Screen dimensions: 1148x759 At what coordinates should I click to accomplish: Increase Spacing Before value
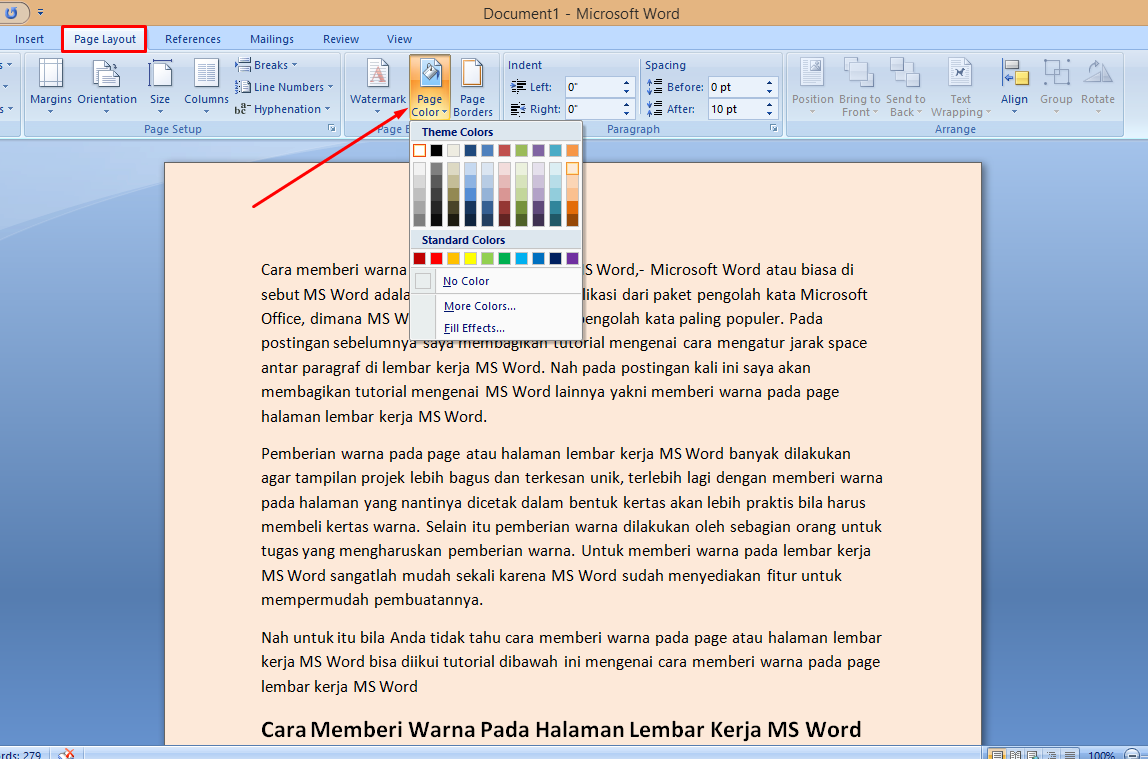(x=769, y=83)
